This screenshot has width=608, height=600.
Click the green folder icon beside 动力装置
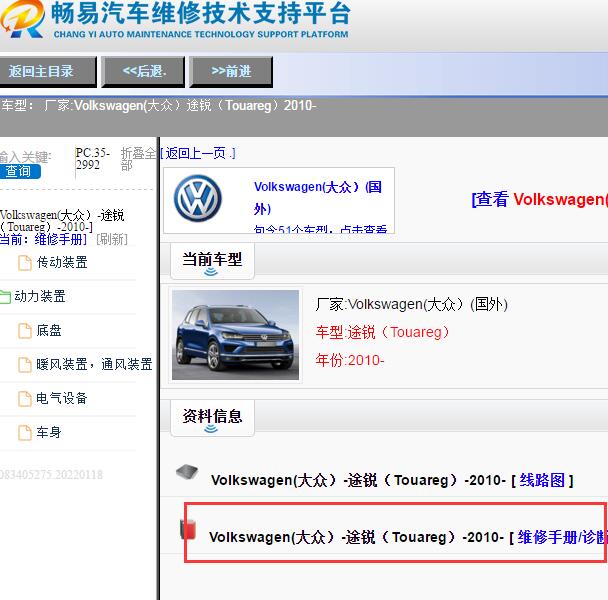5,297
